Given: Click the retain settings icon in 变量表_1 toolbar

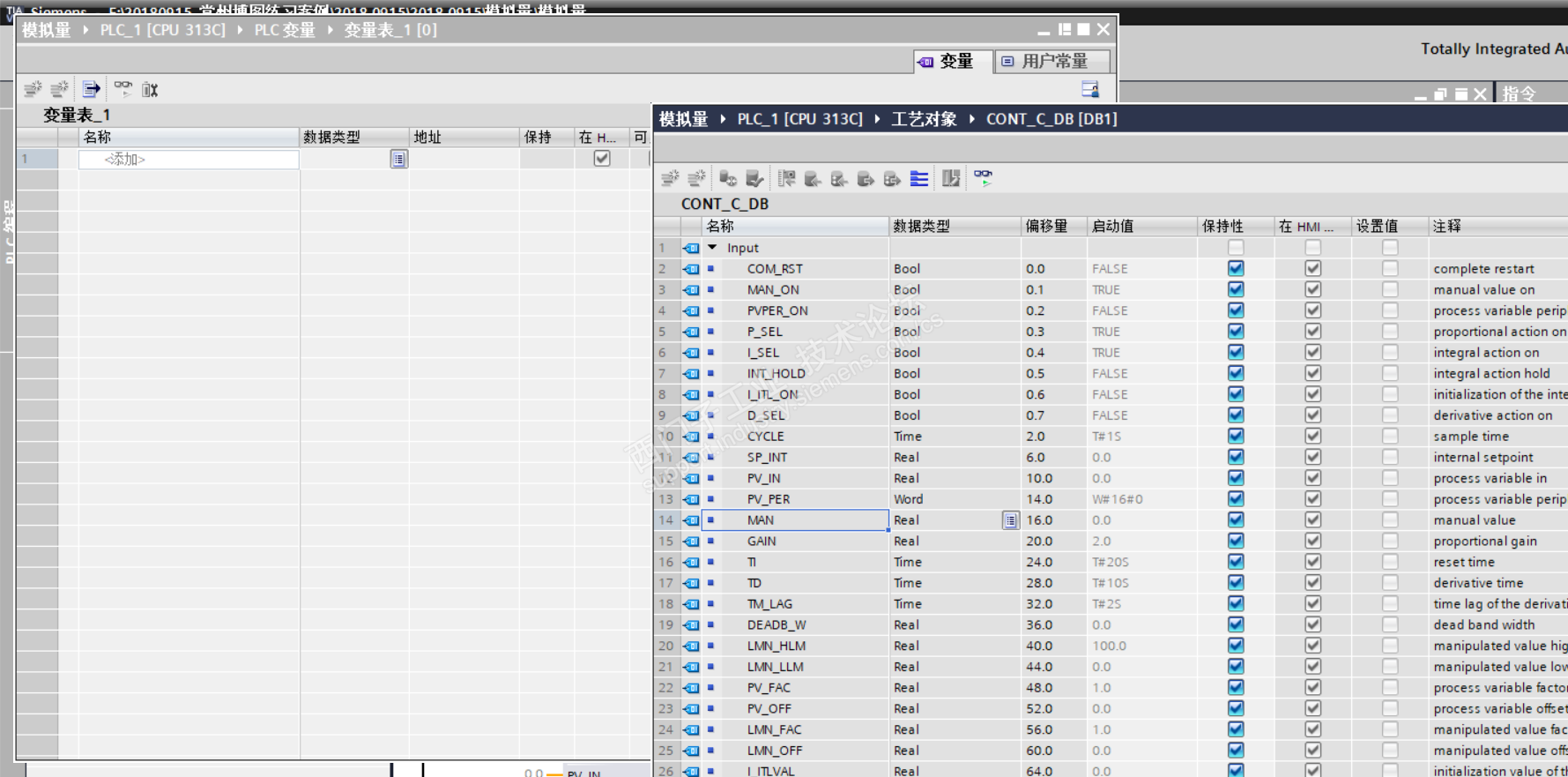Looking at the screenshot, I should click(x=150, y=89).
